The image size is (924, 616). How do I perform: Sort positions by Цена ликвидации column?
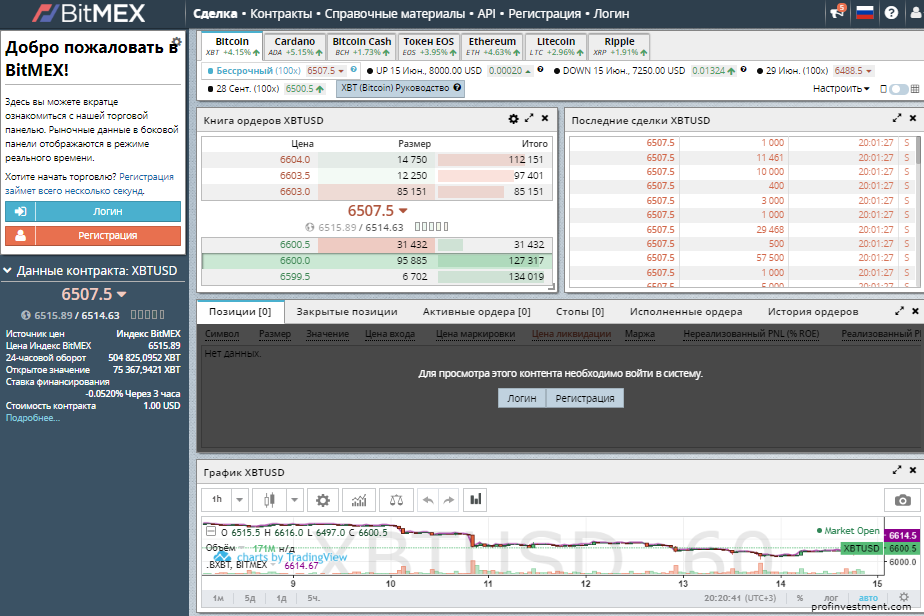coord(571,334)
